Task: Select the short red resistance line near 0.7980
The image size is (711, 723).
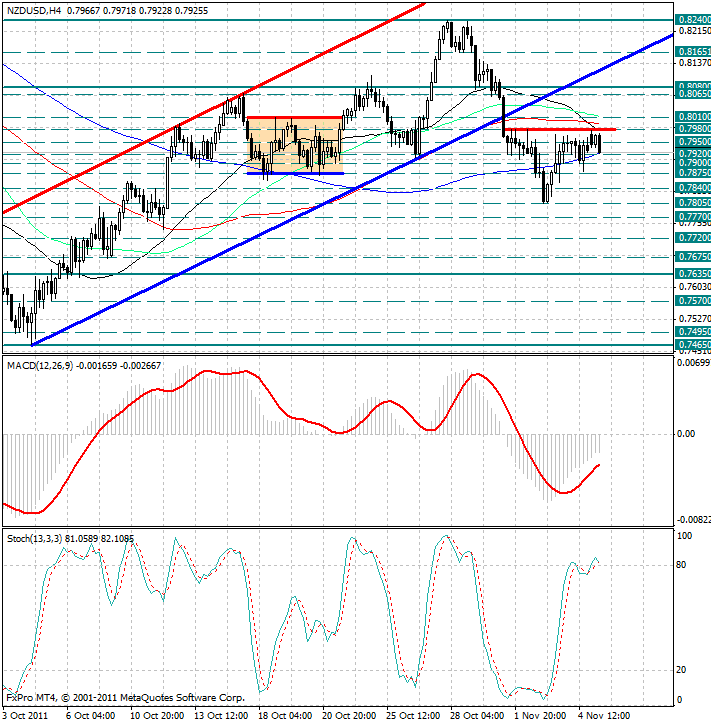Action: 560,130
